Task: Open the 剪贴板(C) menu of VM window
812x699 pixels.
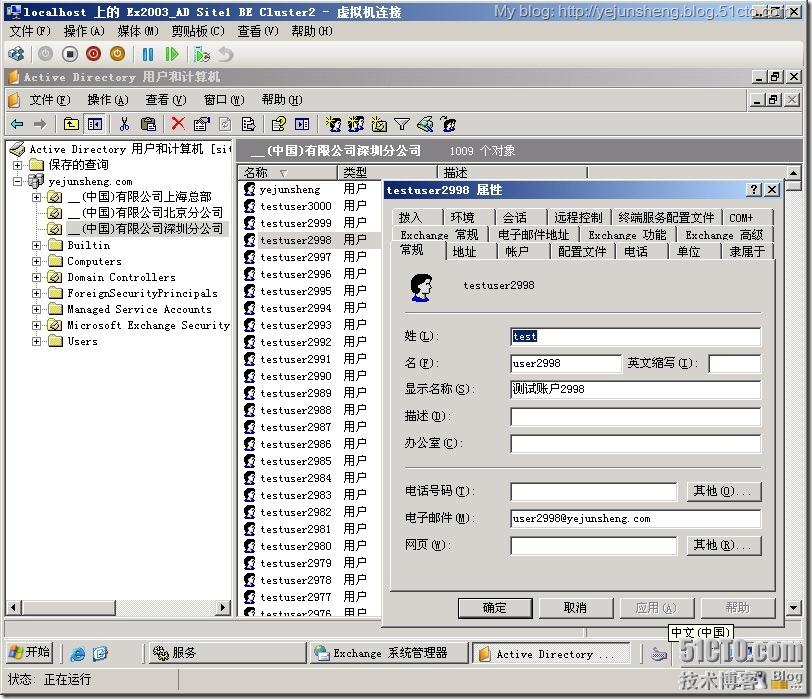Action: coord(198,31)
